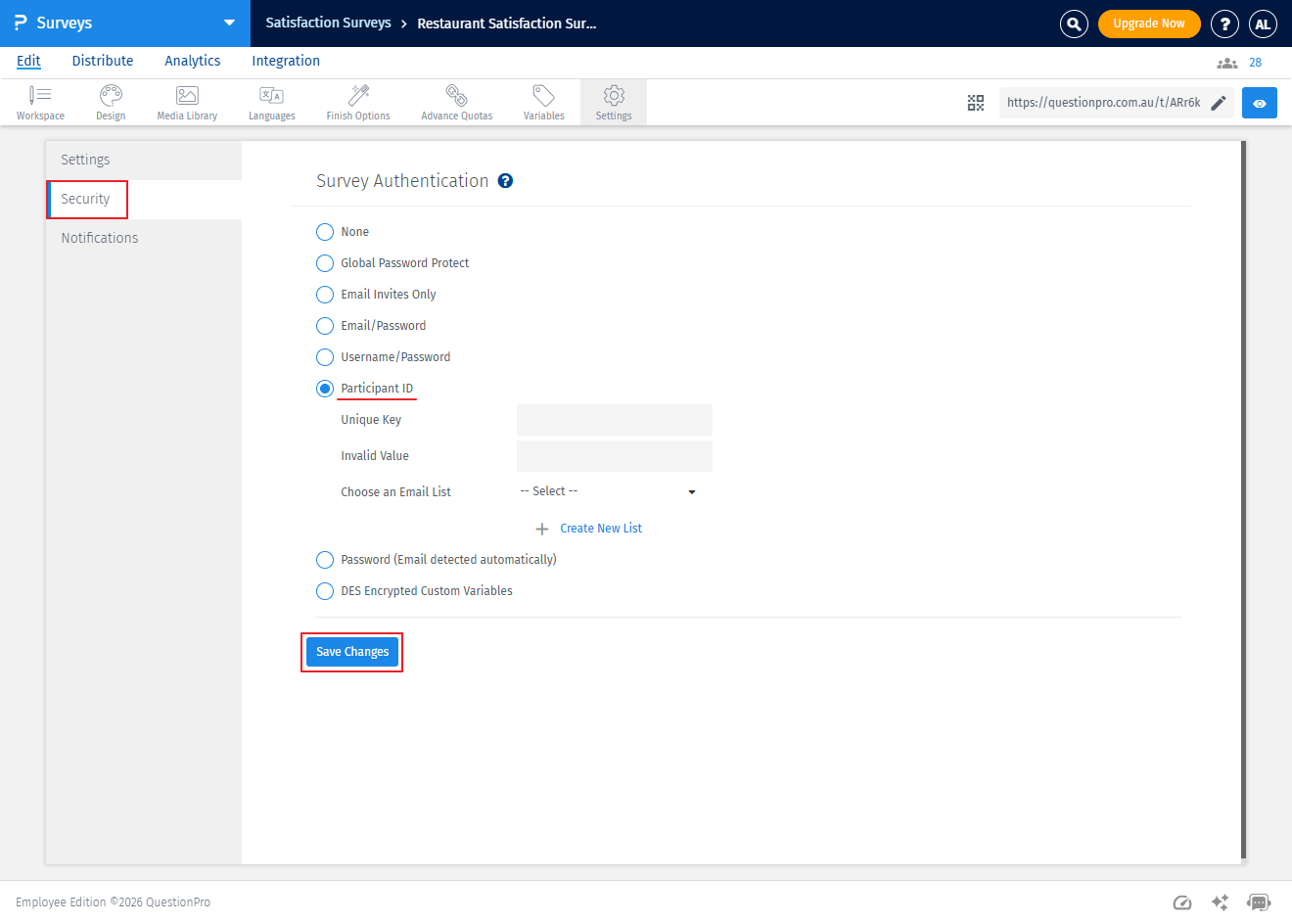
Task: Expand the Surveys product switcher dropdown
Action: (229, 23)
